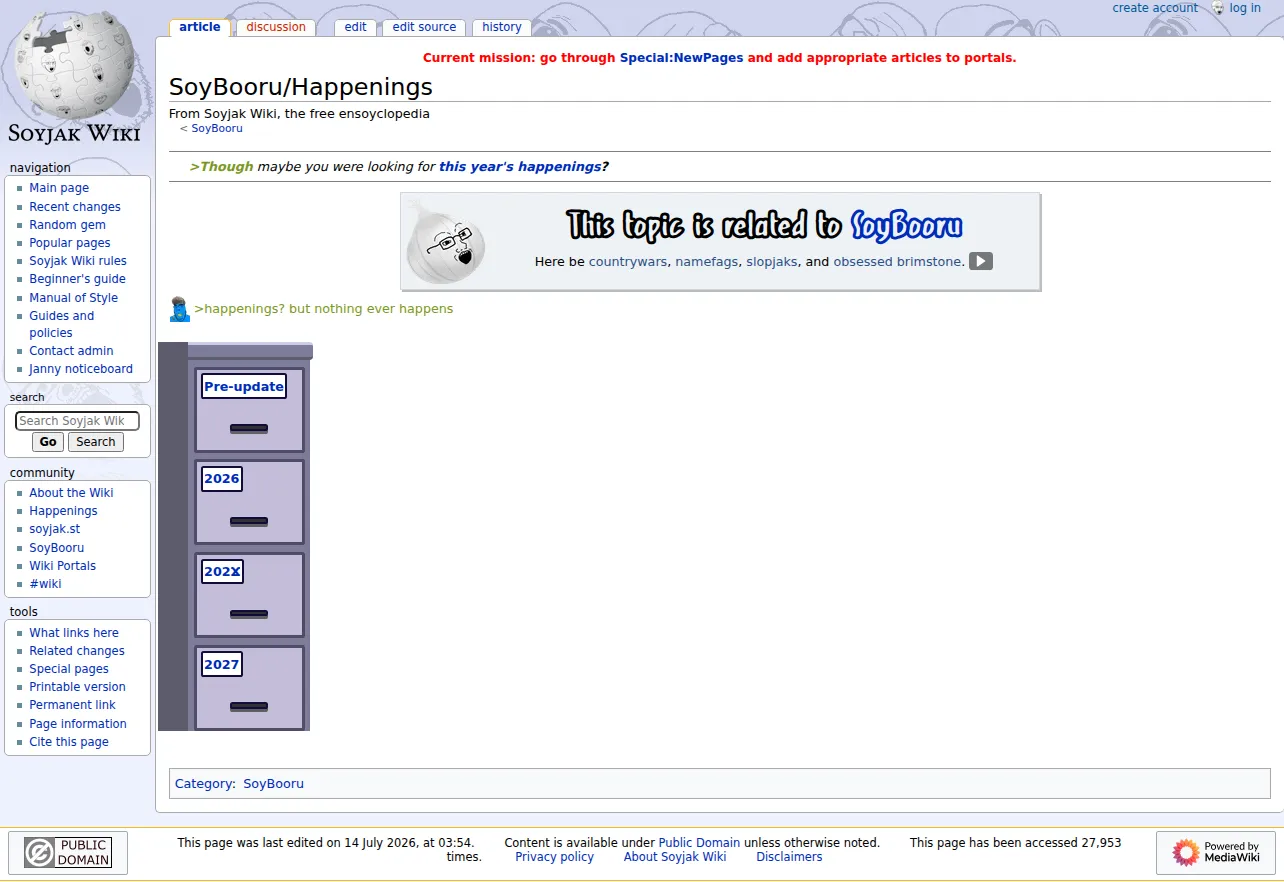Viewport: 1284px width, 882px height.
Task: Click the user avatar icon near log in
Action: [1217, 8]
